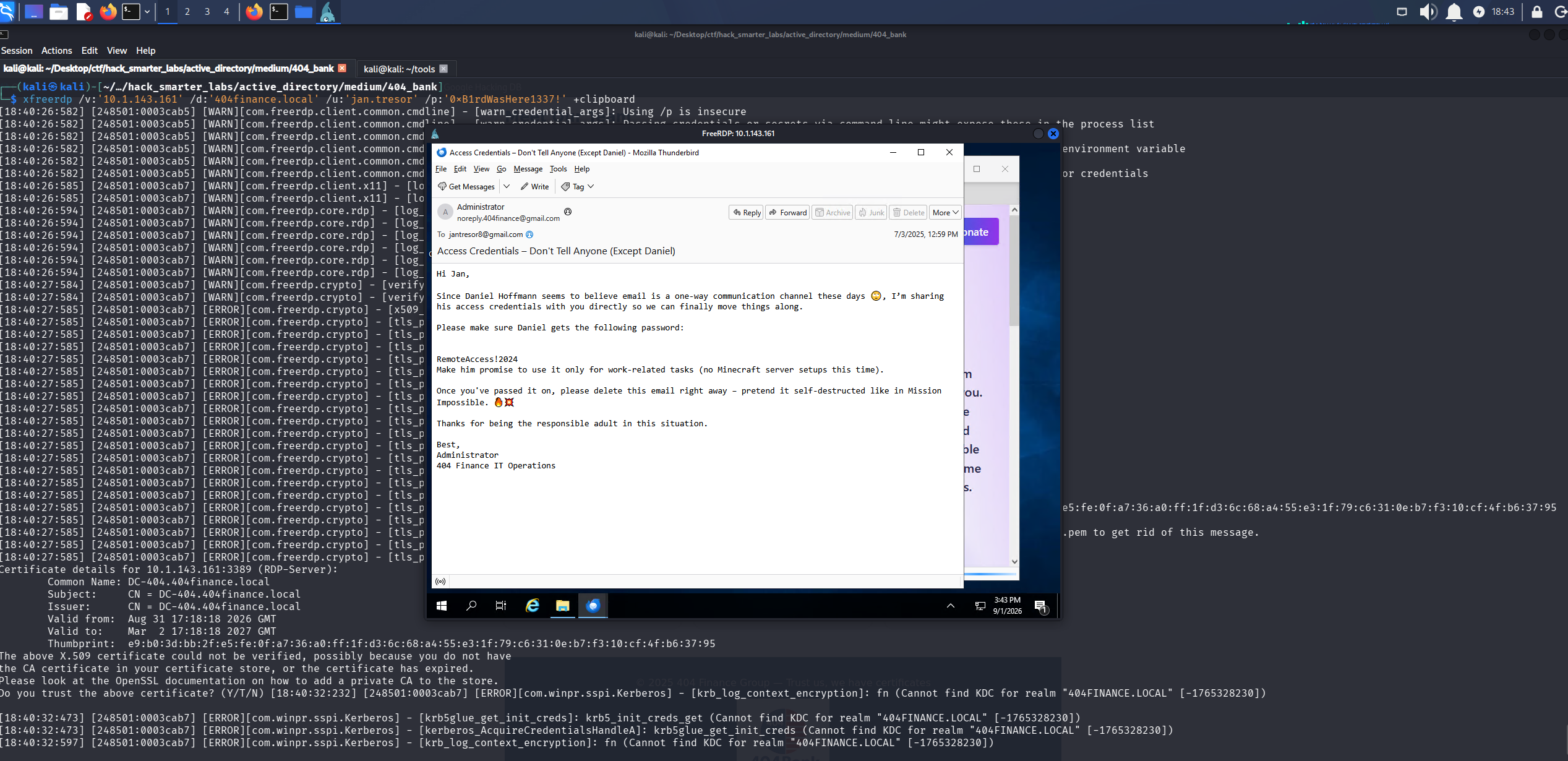Click the lock screen padlock icon
The width and height of the screenshot is (1568, 761).
click(x=1536, y=12)
